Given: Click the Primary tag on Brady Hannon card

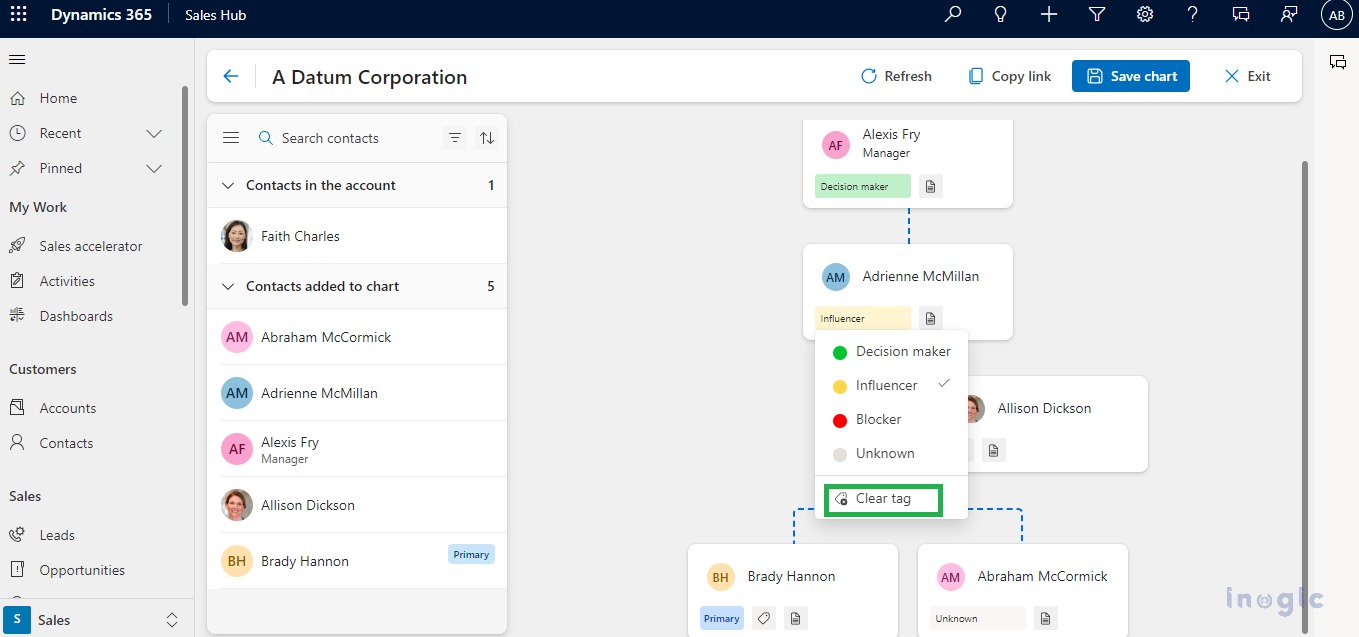Looking at the screenshot, I should coord(721,618).
